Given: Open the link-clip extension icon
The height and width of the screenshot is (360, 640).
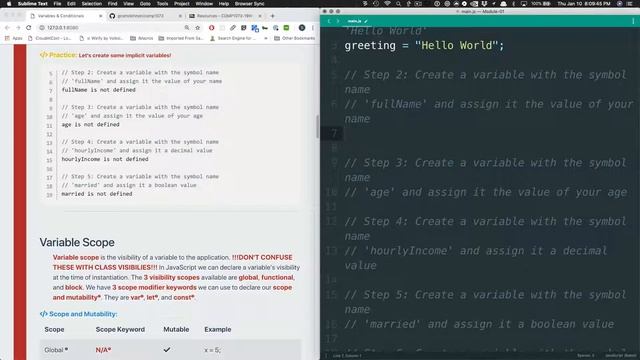Looking at the screenshot, I should (x=233, y=28).
